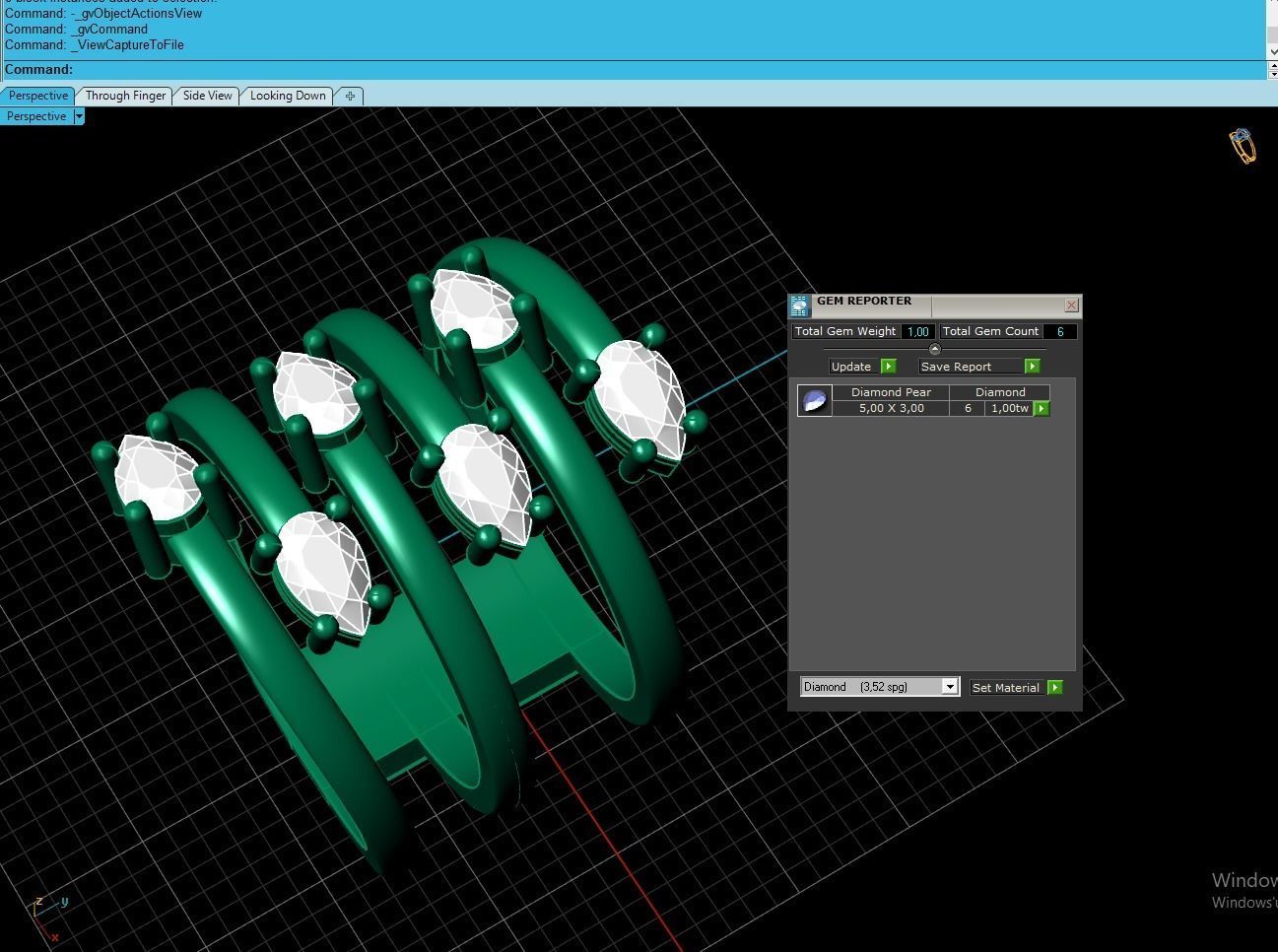Click the Total Gem Count value field

1060,331
